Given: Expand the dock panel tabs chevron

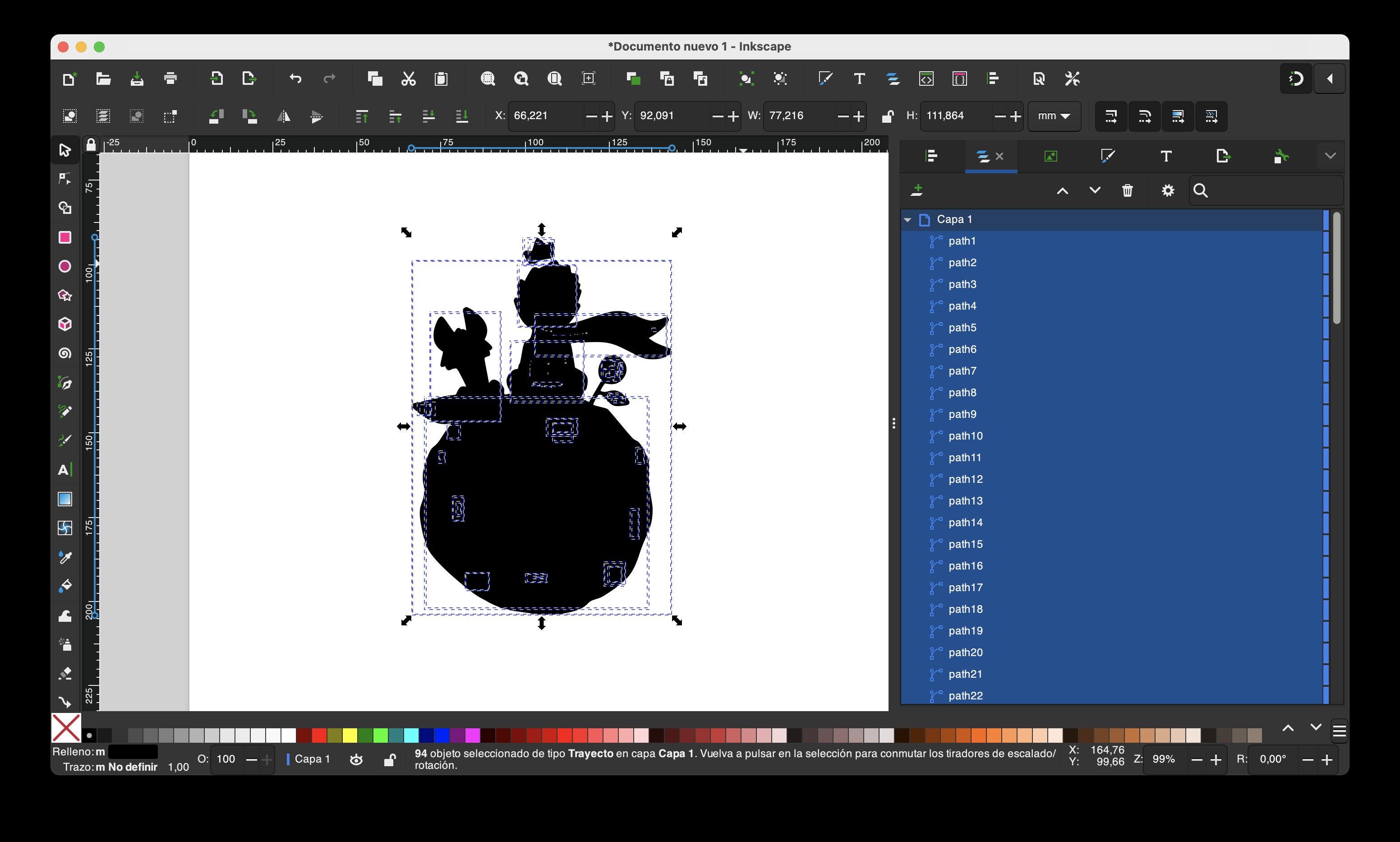Looking at the screenshot, I should coord(1330,156).
